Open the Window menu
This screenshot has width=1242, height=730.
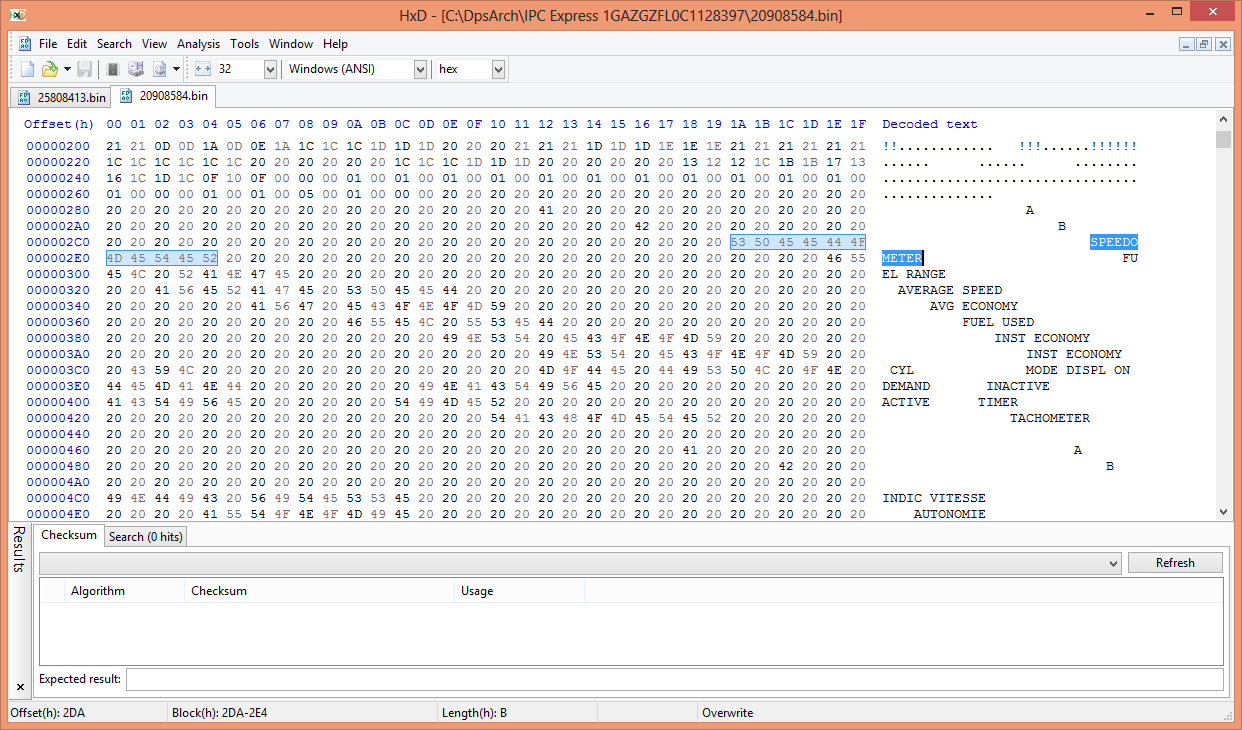(x=291, y=44)
